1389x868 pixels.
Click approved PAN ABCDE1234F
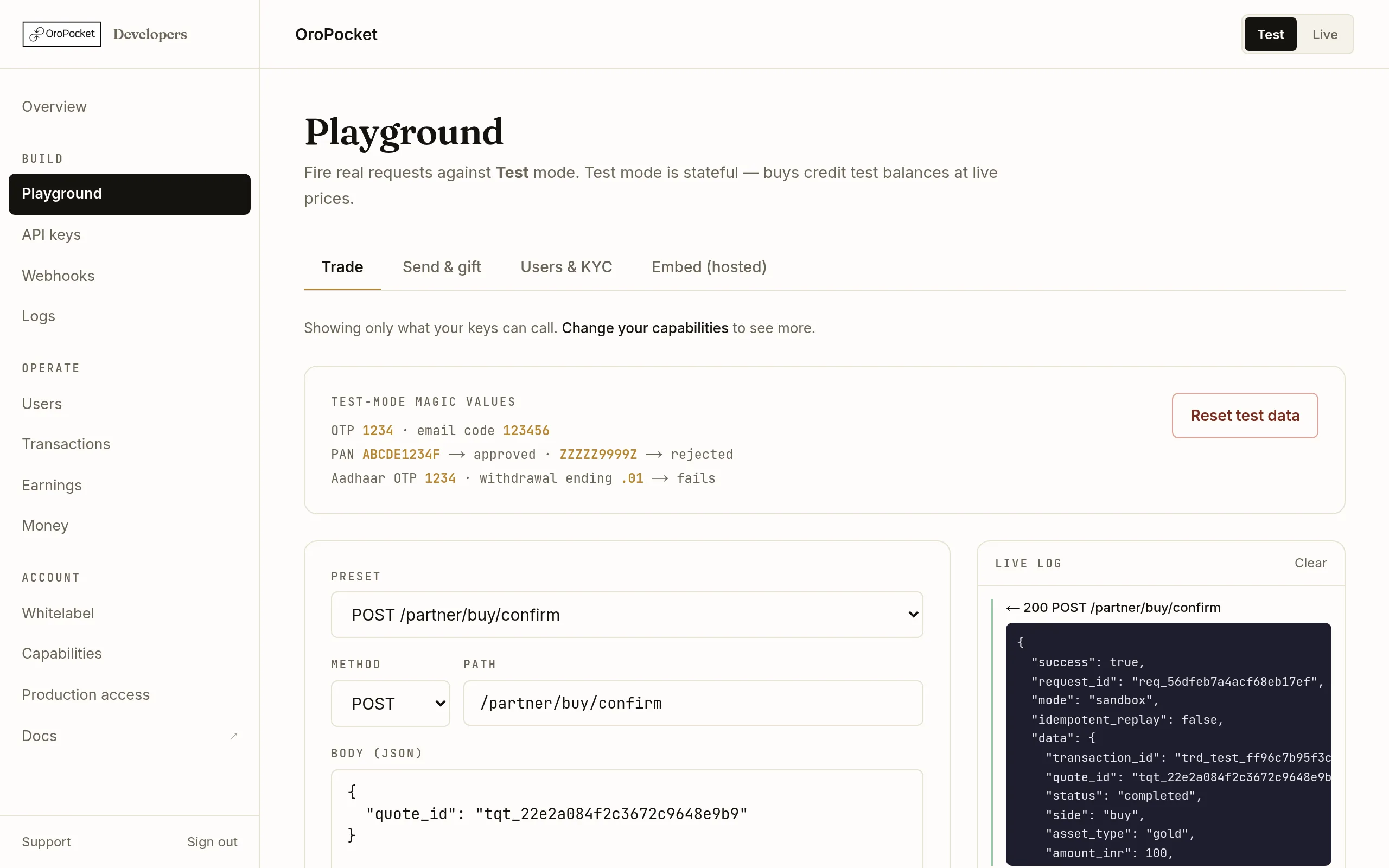[401, 455]
